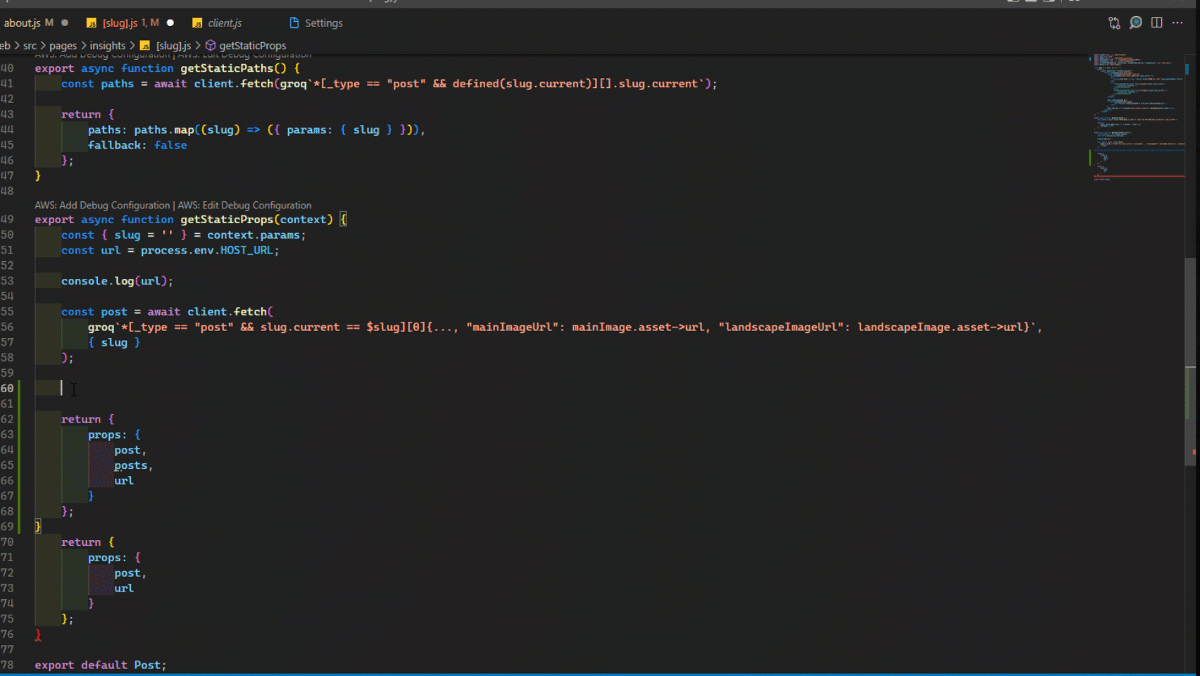The image size is (1200, 676).
Task: Click 'fallback: false' in the code
Action: pos(137,145)
